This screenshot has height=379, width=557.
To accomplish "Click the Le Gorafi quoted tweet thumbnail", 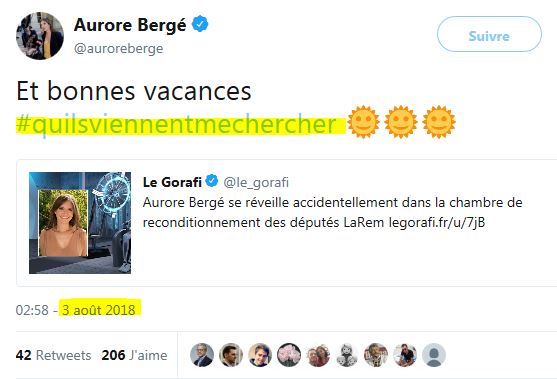I will (80, 223).
